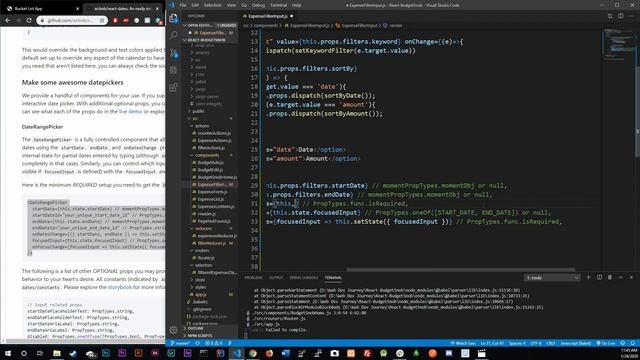Open Cortana search circle on the taskbar
Image resolution: width=640 pixels, height=360 pixels.
point(24,353)
